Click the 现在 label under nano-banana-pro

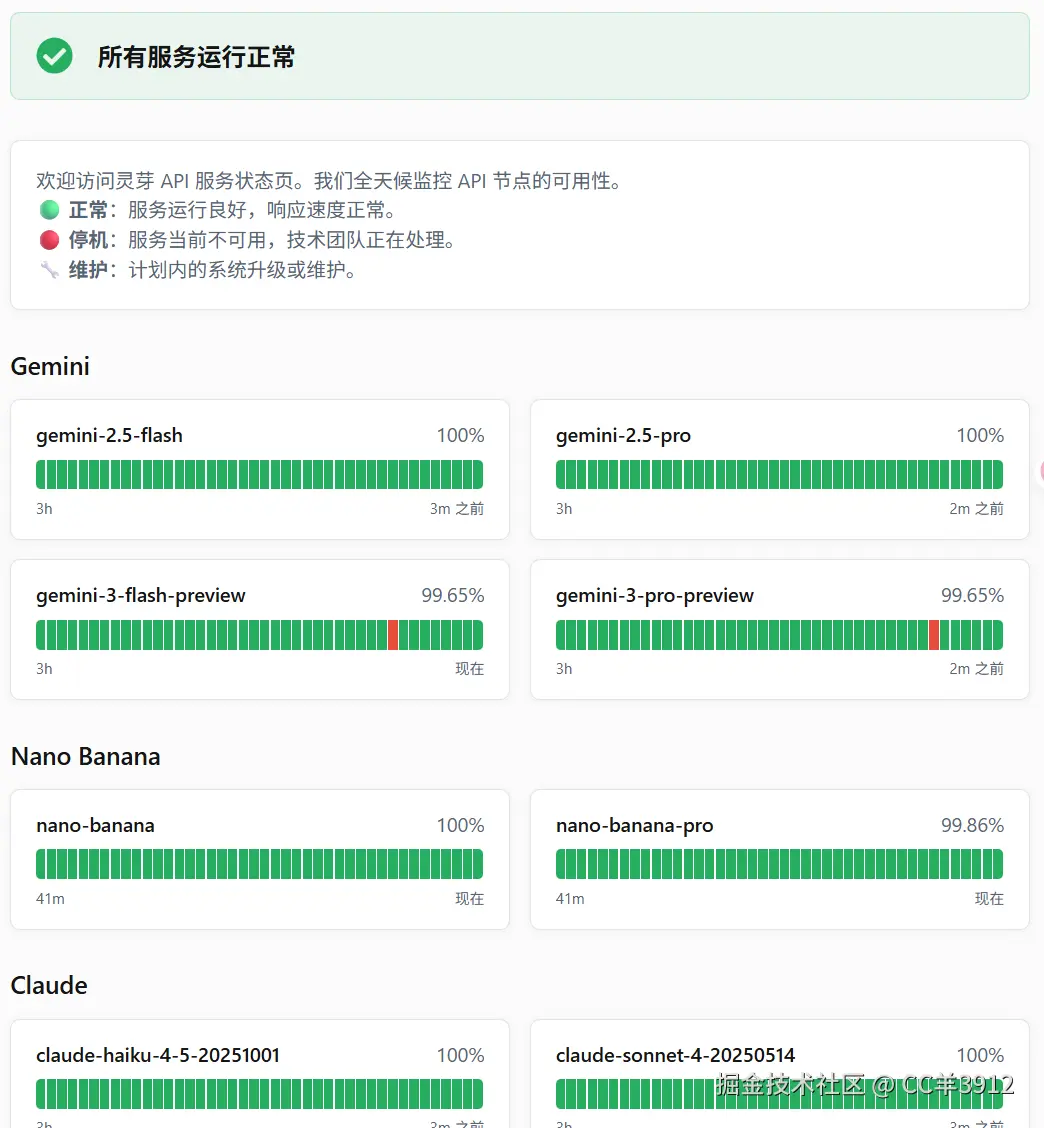pos(989,899)
